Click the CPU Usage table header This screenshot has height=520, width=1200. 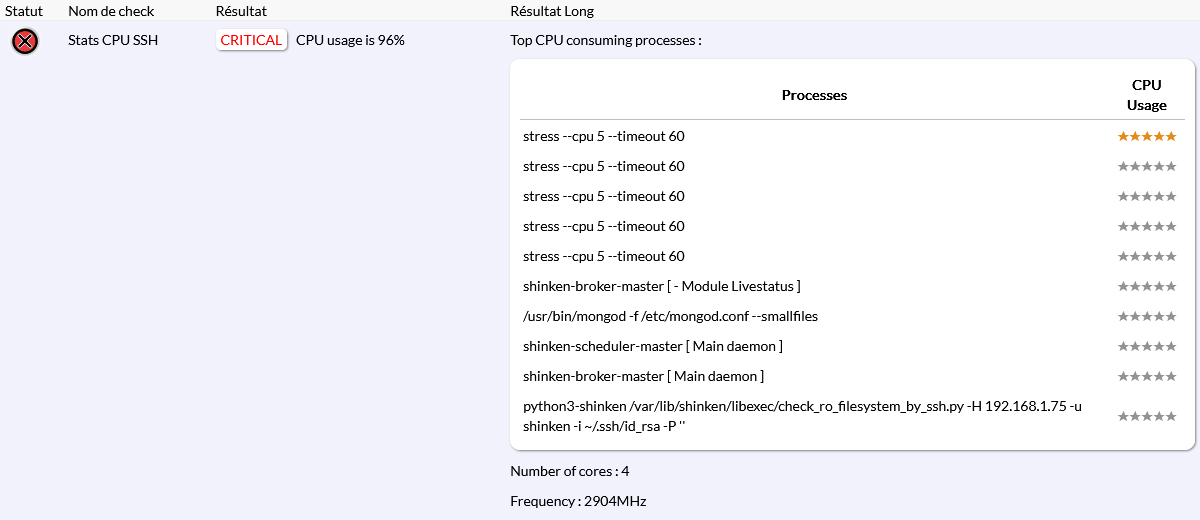click(x=1146, y=95)
